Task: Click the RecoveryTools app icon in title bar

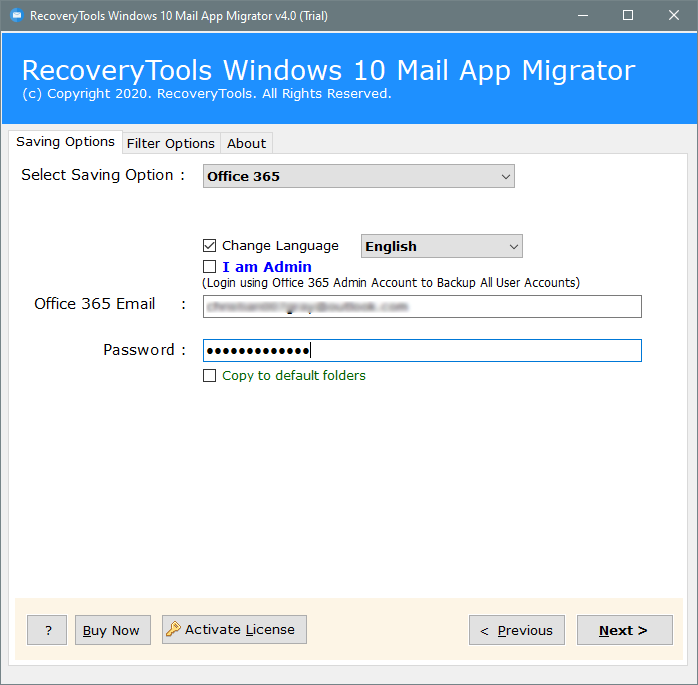Action: (17, 16)
